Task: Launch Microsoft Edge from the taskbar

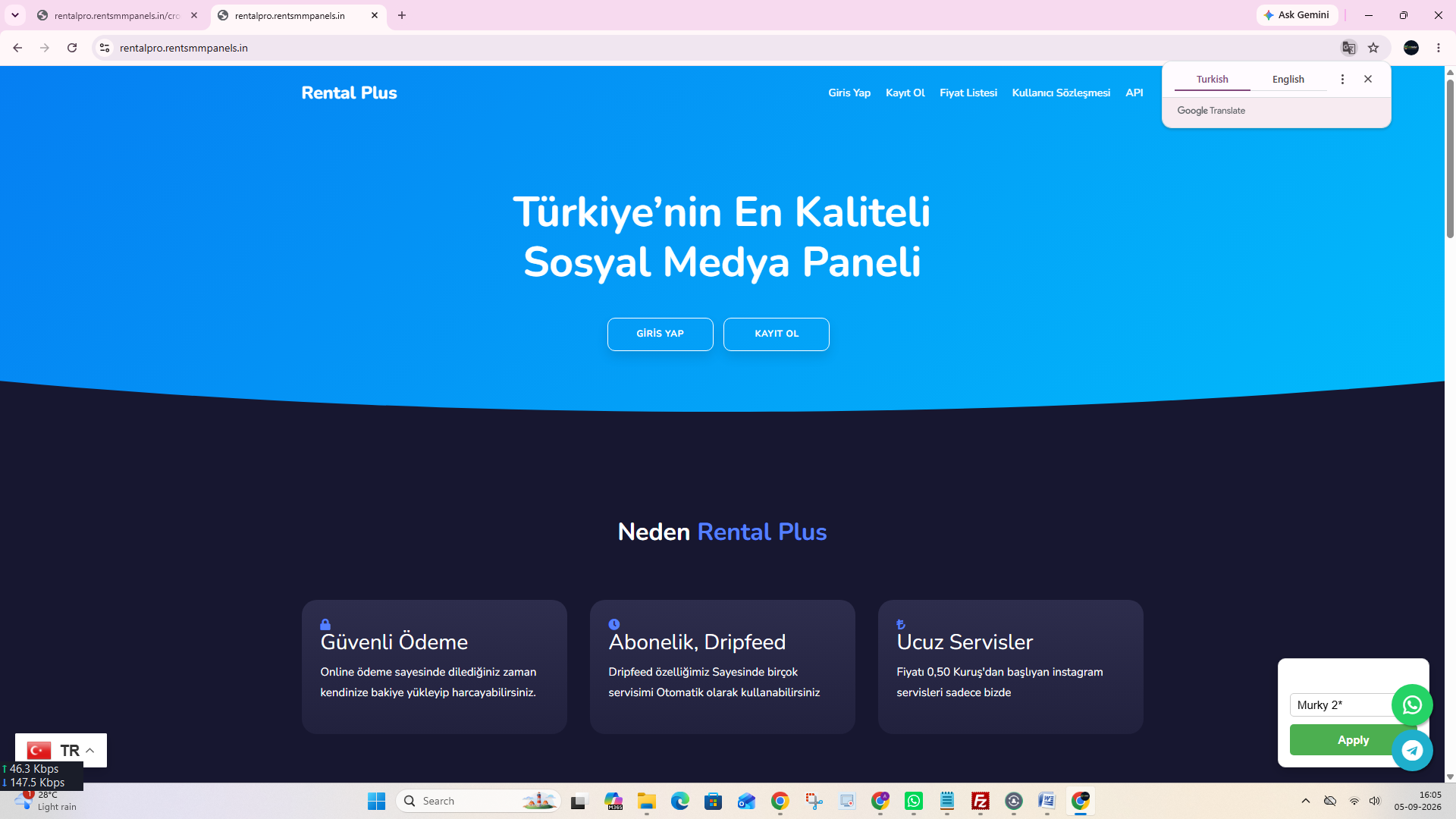Action: (679, 801)
